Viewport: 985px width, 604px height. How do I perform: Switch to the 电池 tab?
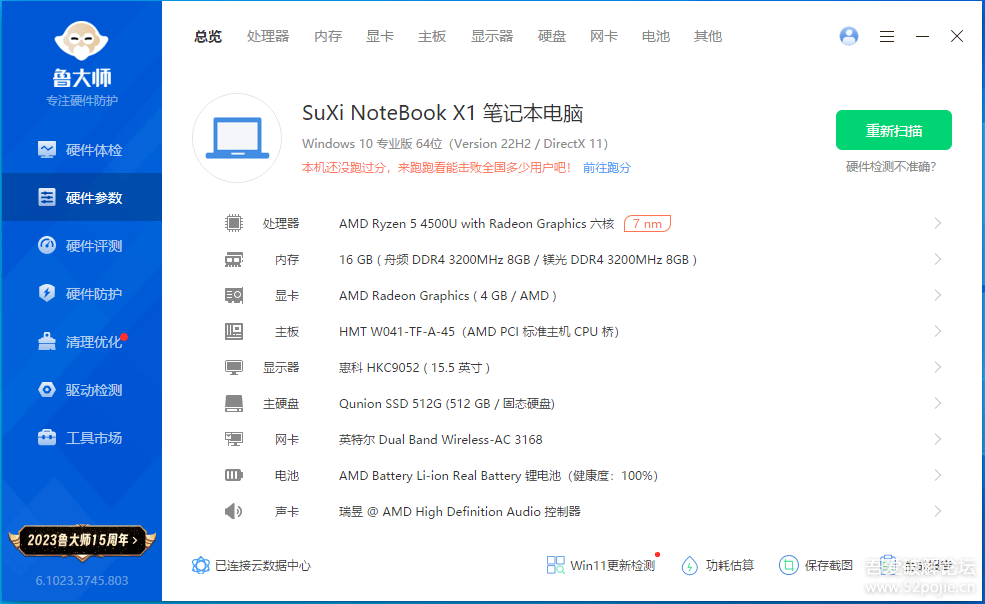pyautogui.click(x=656, y=36)
